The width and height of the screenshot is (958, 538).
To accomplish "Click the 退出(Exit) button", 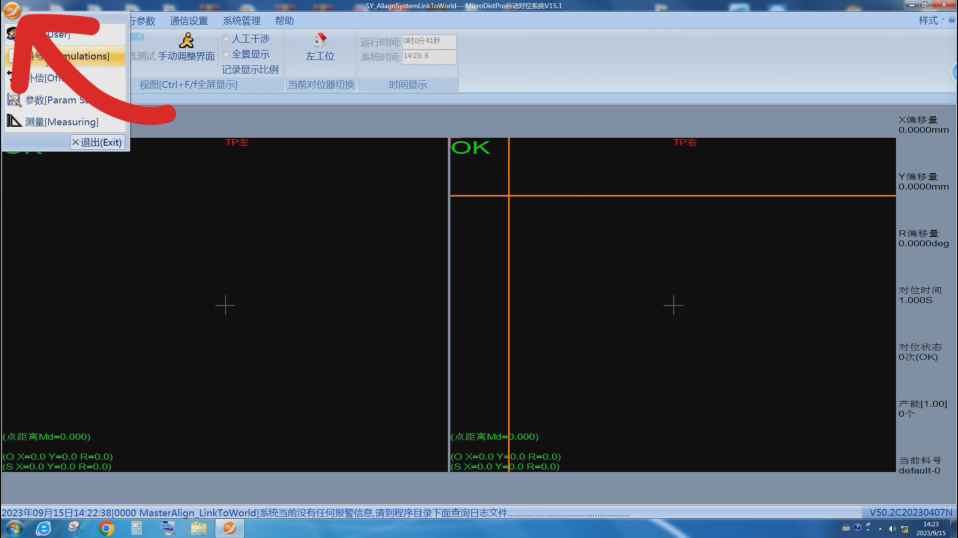I will pyautogui.click(x=97, y=143).
